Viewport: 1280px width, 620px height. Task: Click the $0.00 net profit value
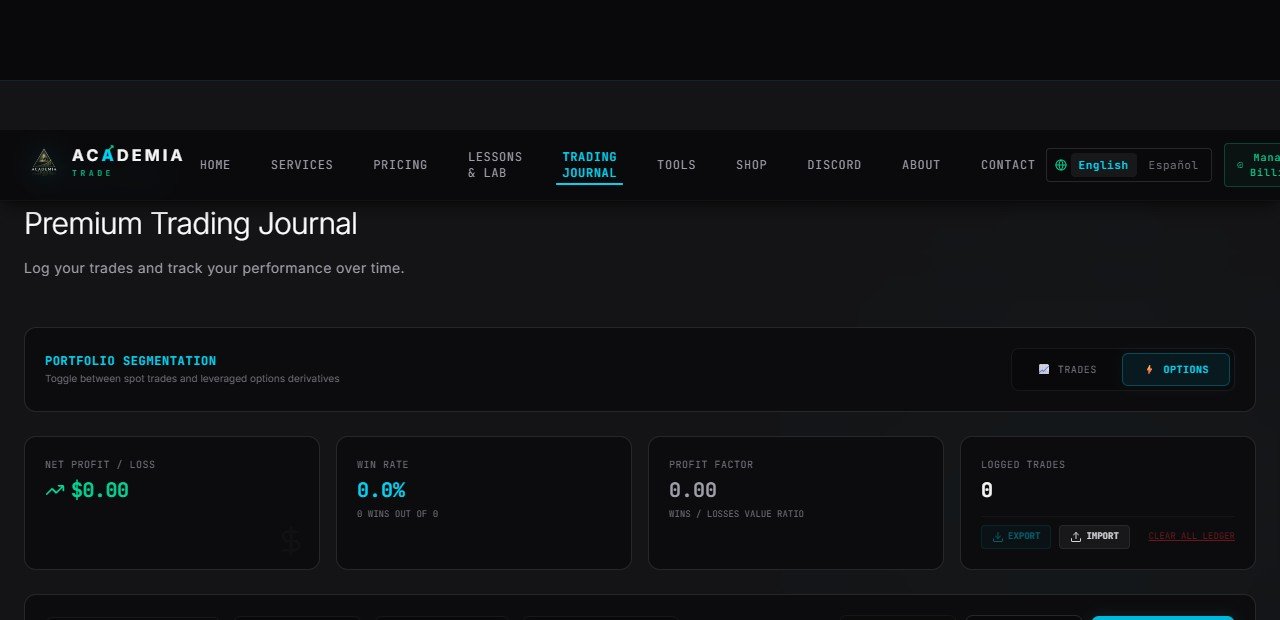(100, 490)
